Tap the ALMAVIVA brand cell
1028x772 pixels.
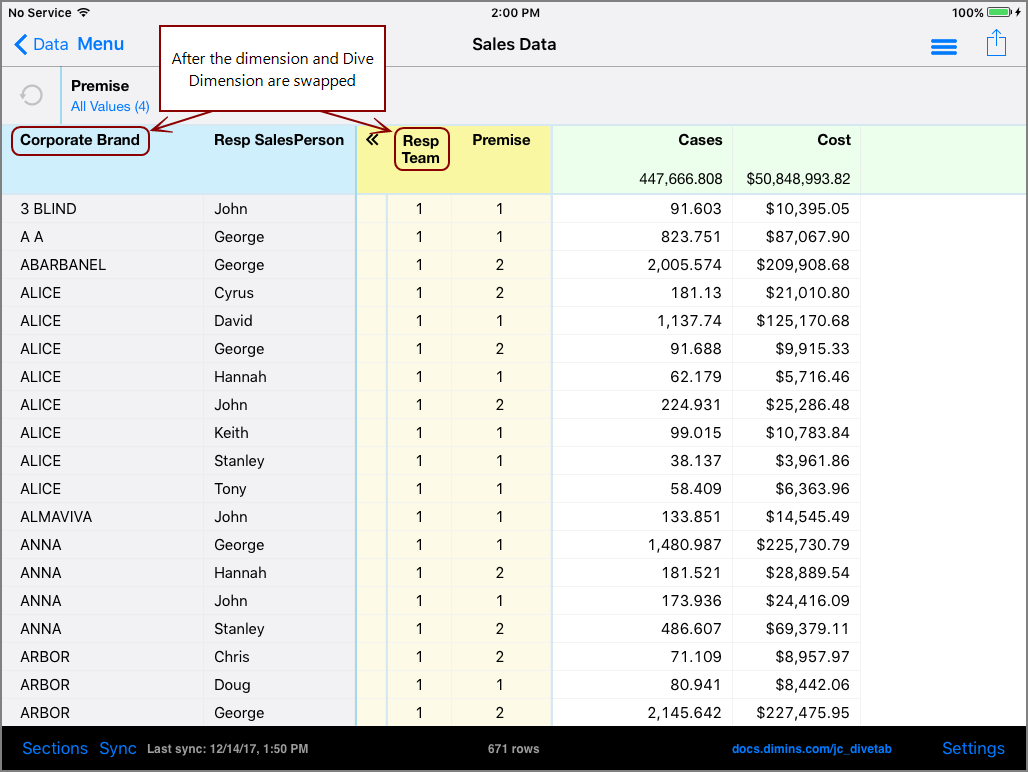pyautogui.click(x=58, y=517)
